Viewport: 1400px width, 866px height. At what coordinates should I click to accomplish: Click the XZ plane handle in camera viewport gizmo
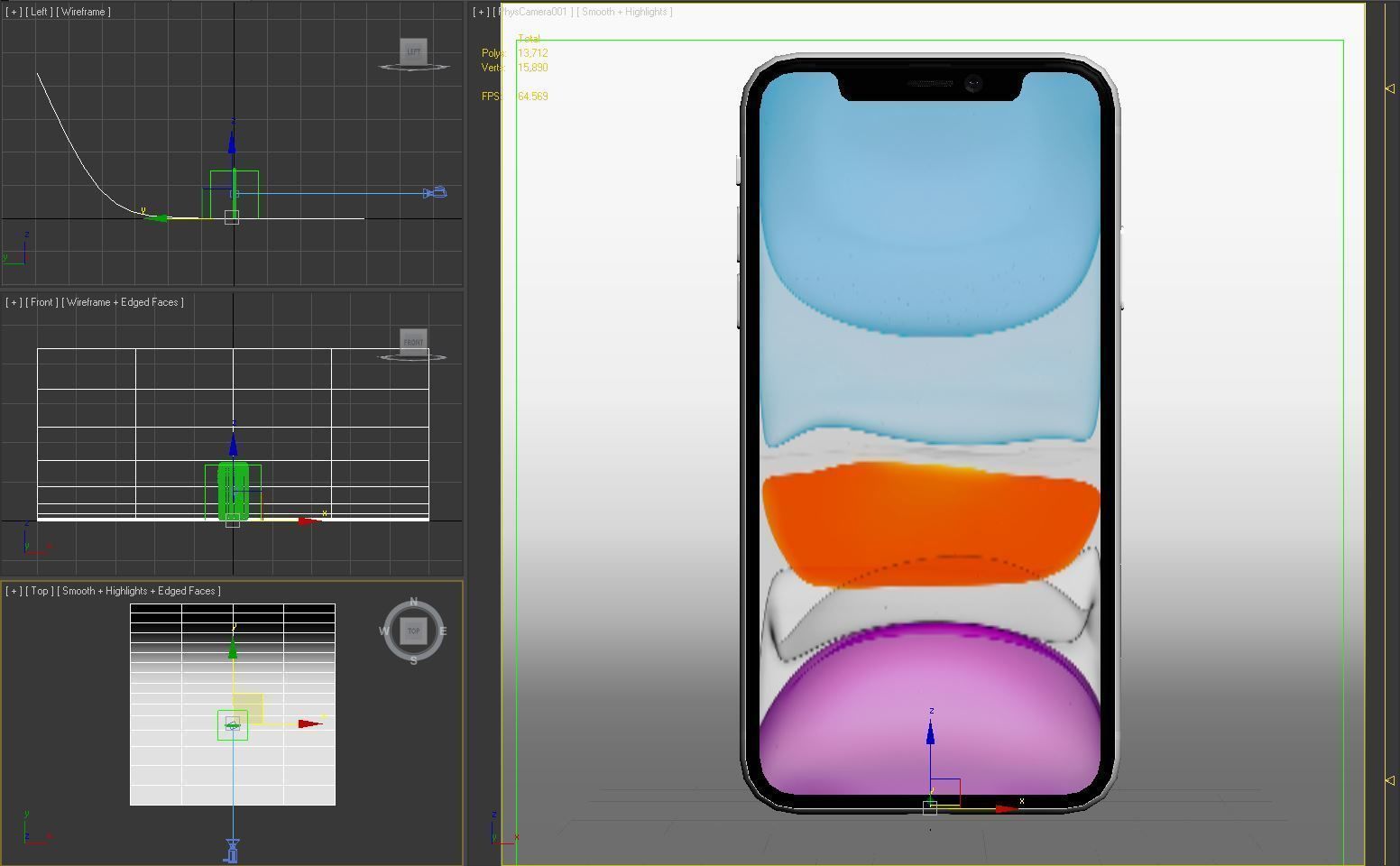(945, 792)
